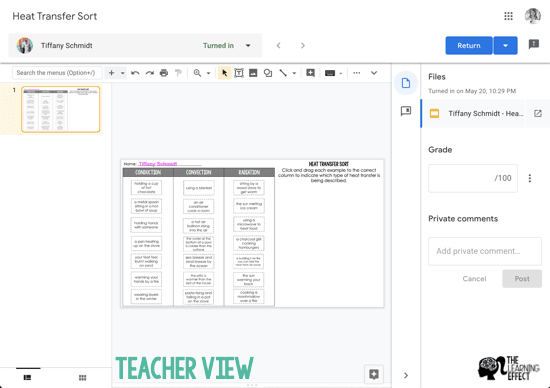This screenshot has width=550, height=388.
Task: Open the Tiffany Schmidt student selector dropdown
Action: tap(135, 46)
